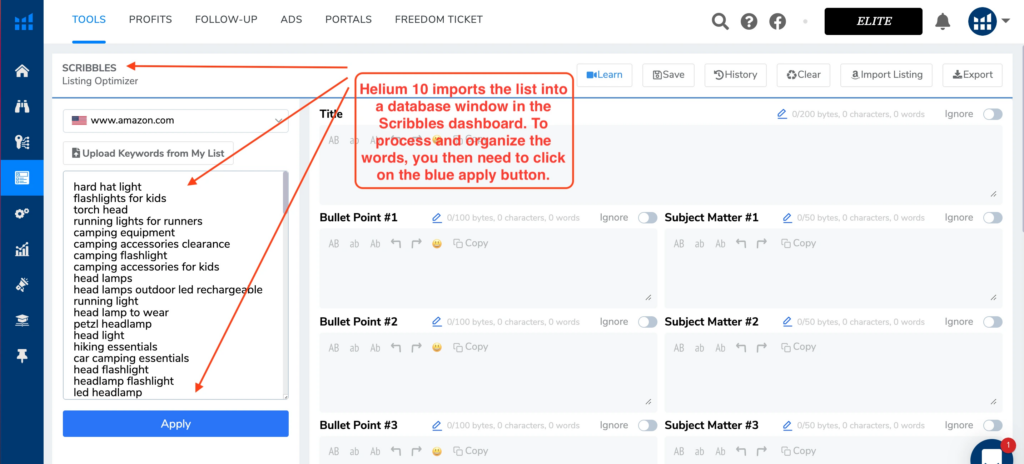This screenshot has width=1024, height=464.
Task: Open the FOLLOW-UP menu
Action: point(226,20)
